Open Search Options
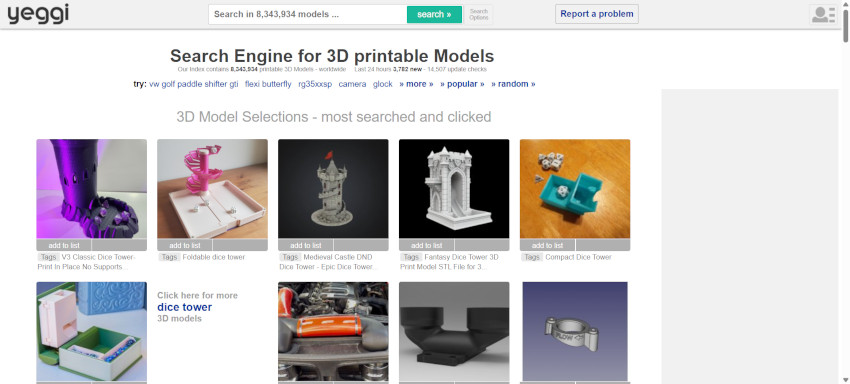Image resolution: width=850 pixels, height=384 pixels. tap(479, 15)
